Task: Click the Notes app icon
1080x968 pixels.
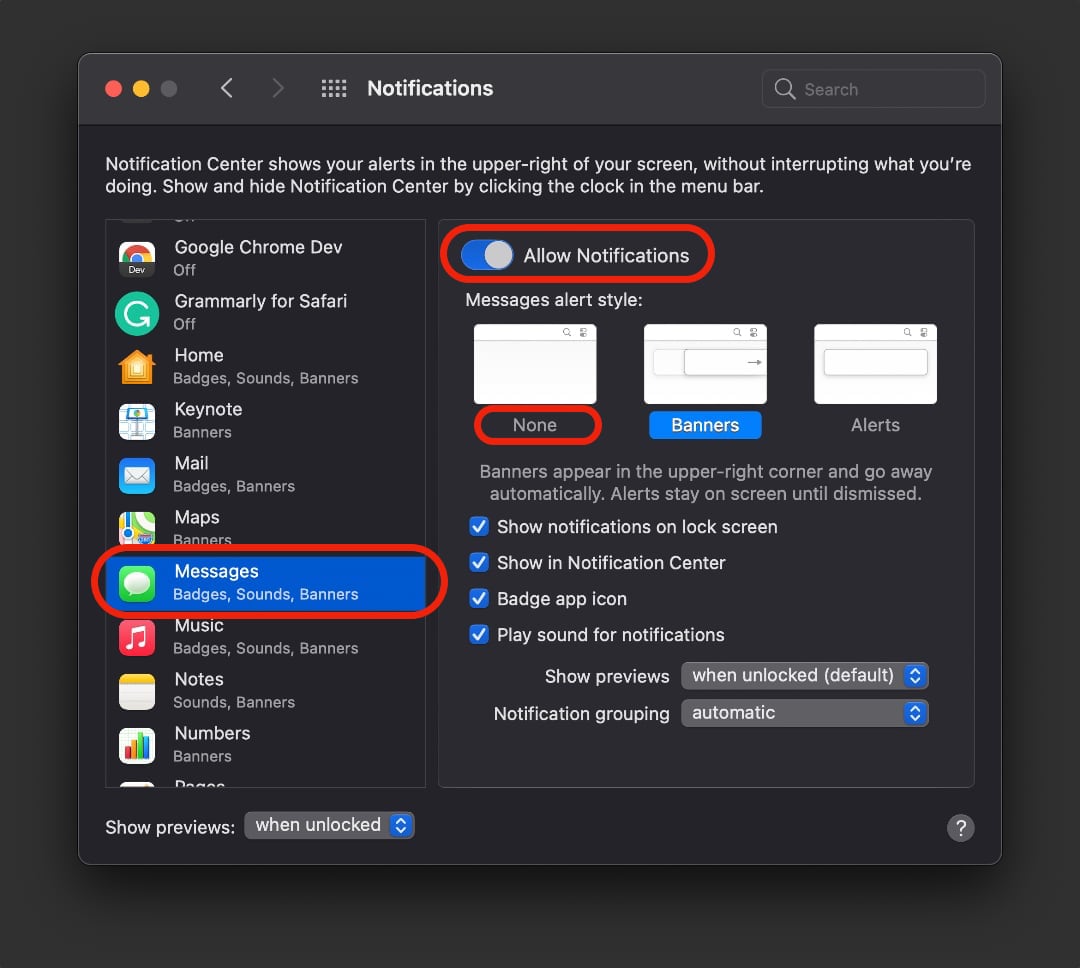Action: point(137,691)
